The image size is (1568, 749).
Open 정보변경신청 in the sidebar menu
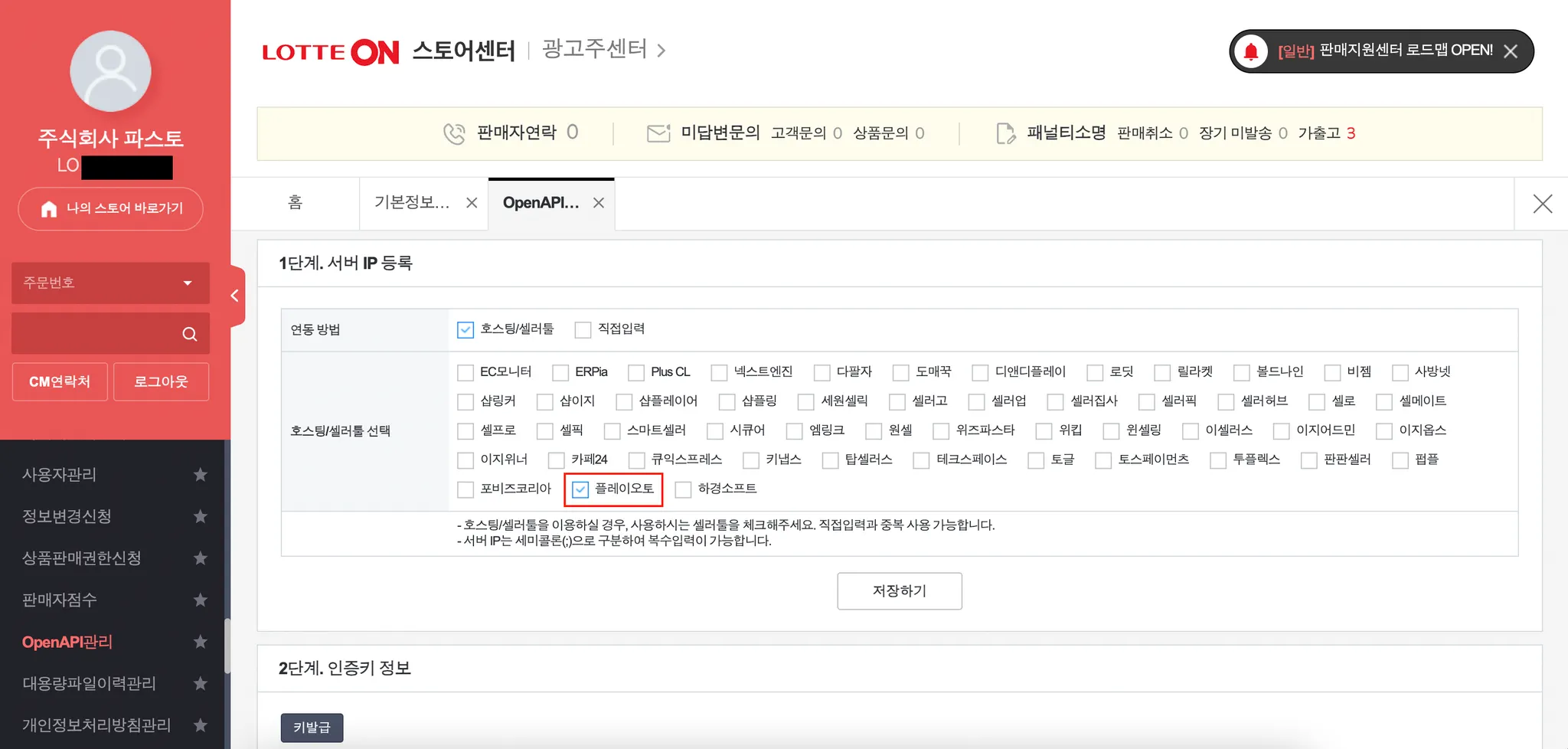(67, 517)
